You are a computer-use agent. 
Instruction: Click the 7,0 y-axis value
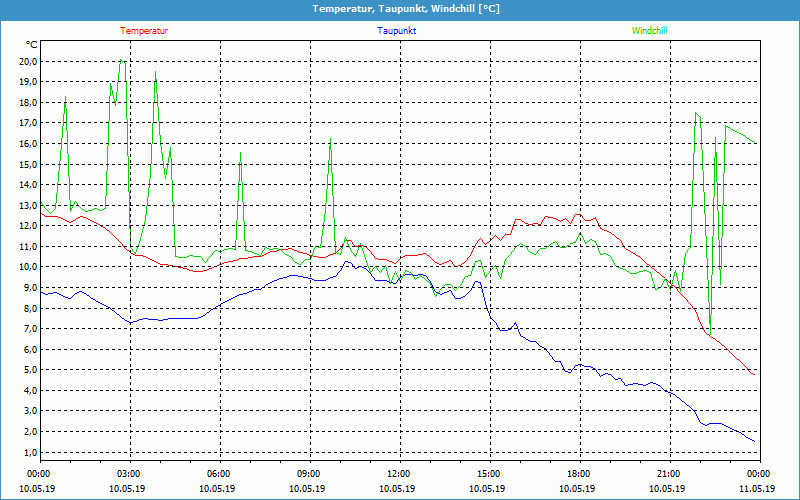point(31,329)
